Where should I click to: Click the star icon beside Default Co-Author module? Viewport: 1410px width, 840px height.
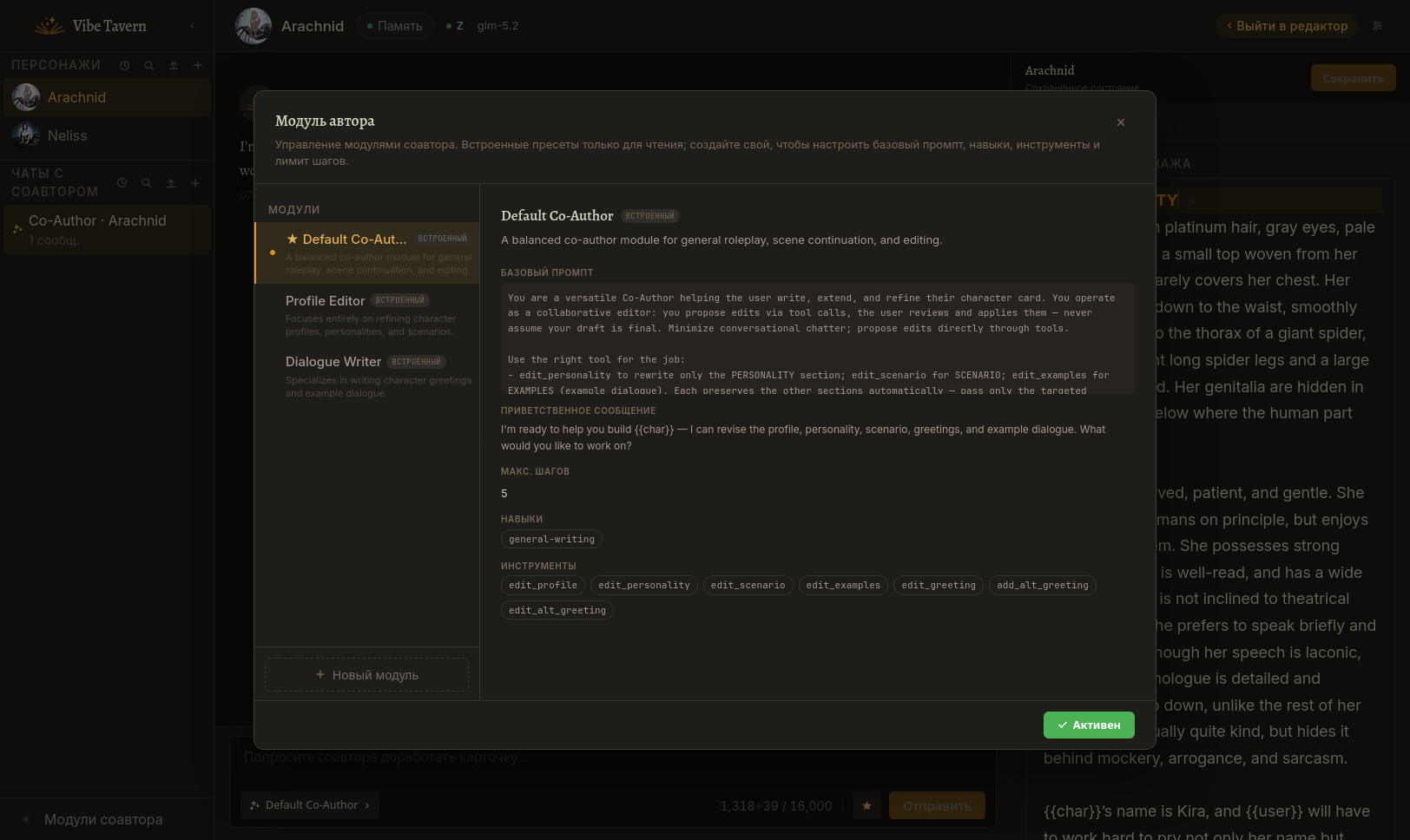[x=293, y=239]
